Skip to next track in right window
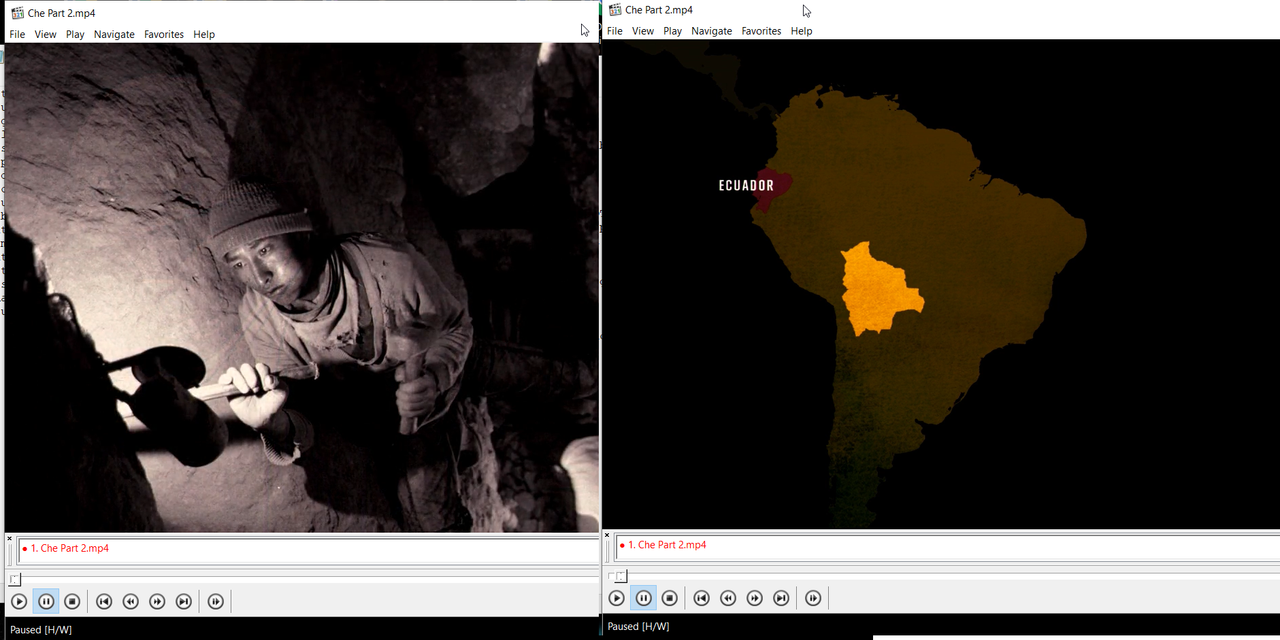 point(782,598)
